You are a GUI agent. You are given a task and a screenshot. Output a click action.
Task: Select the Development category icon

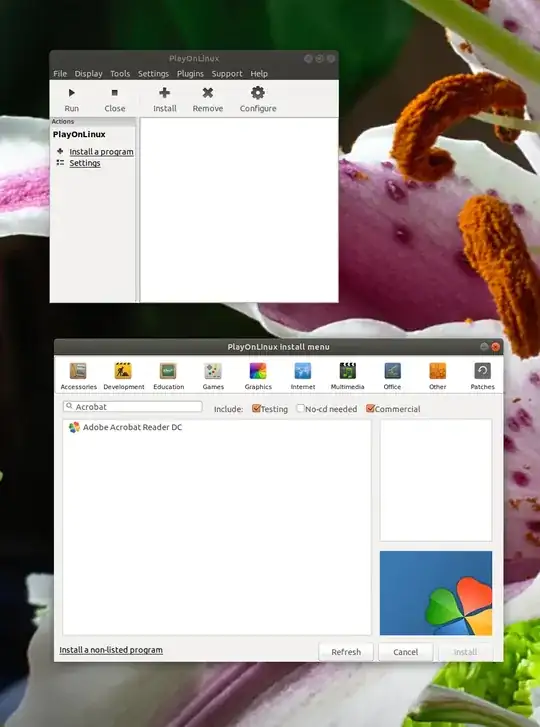[123, 371]
